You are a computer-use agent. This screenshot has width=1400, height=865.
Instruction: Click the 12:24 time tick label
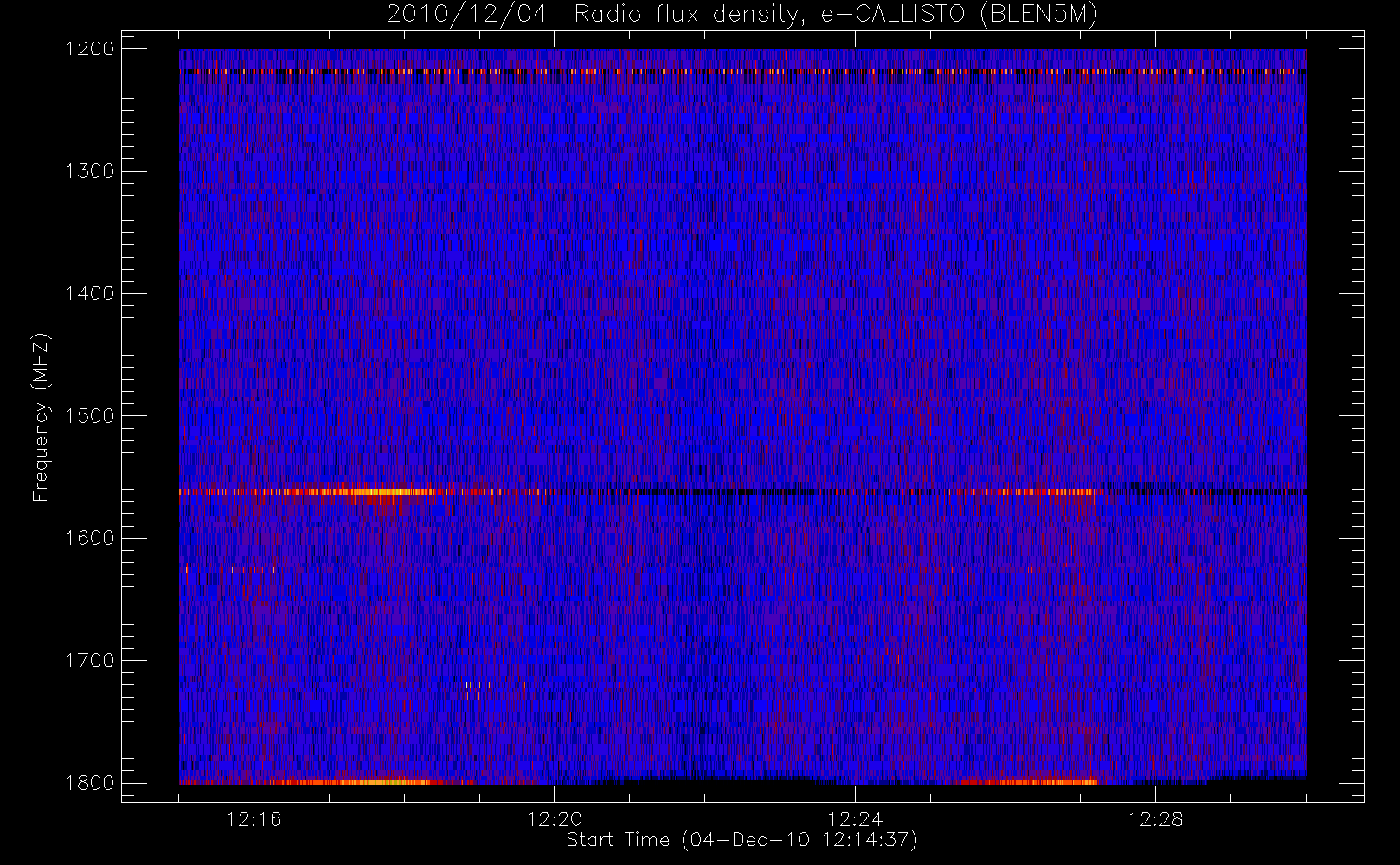tap(855, 819)
